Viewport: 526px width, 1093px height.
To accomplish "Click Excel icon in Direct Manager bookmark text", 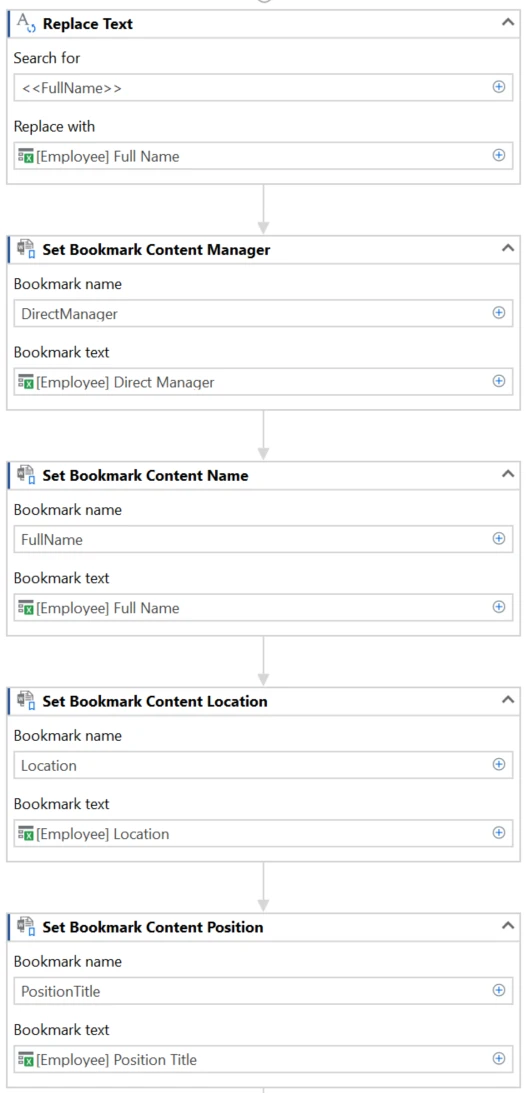I will coord(26,382).
